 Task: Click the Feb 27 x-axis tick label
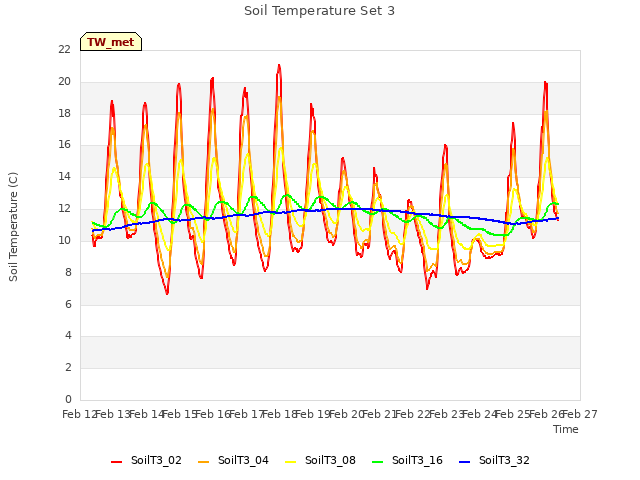click(x=580, y=414)
